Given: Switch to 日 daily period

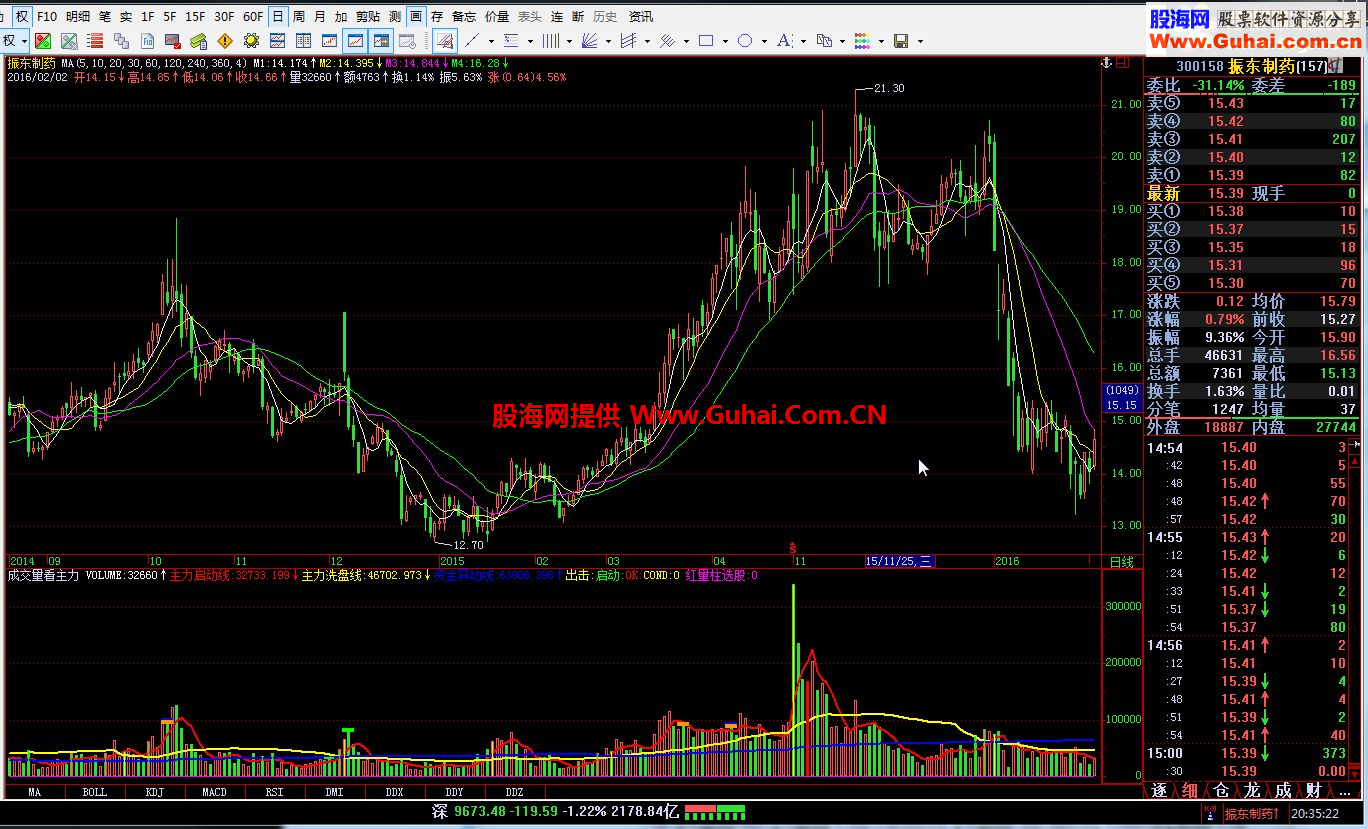Looking at the screenshot, I should [x=277, y=16].
